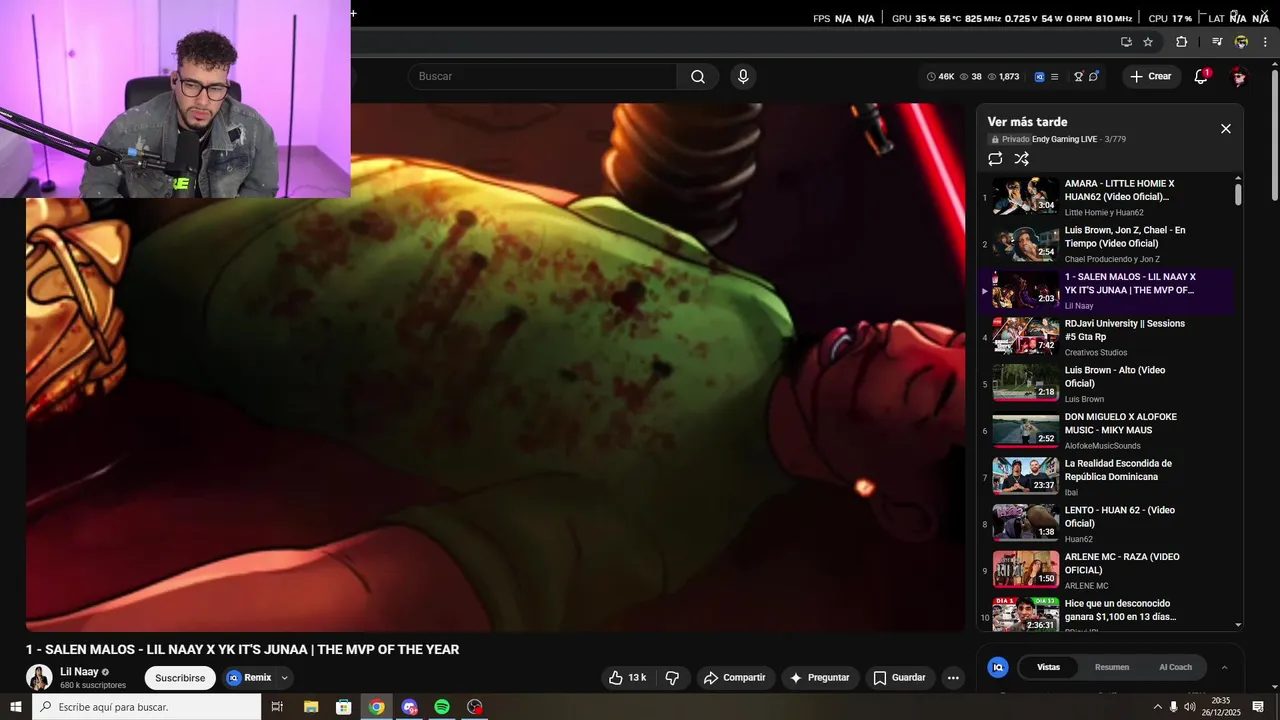The image size is (1280, 720).
Task: Open File Explorer from taskbar
Action: tap(311, 707)
